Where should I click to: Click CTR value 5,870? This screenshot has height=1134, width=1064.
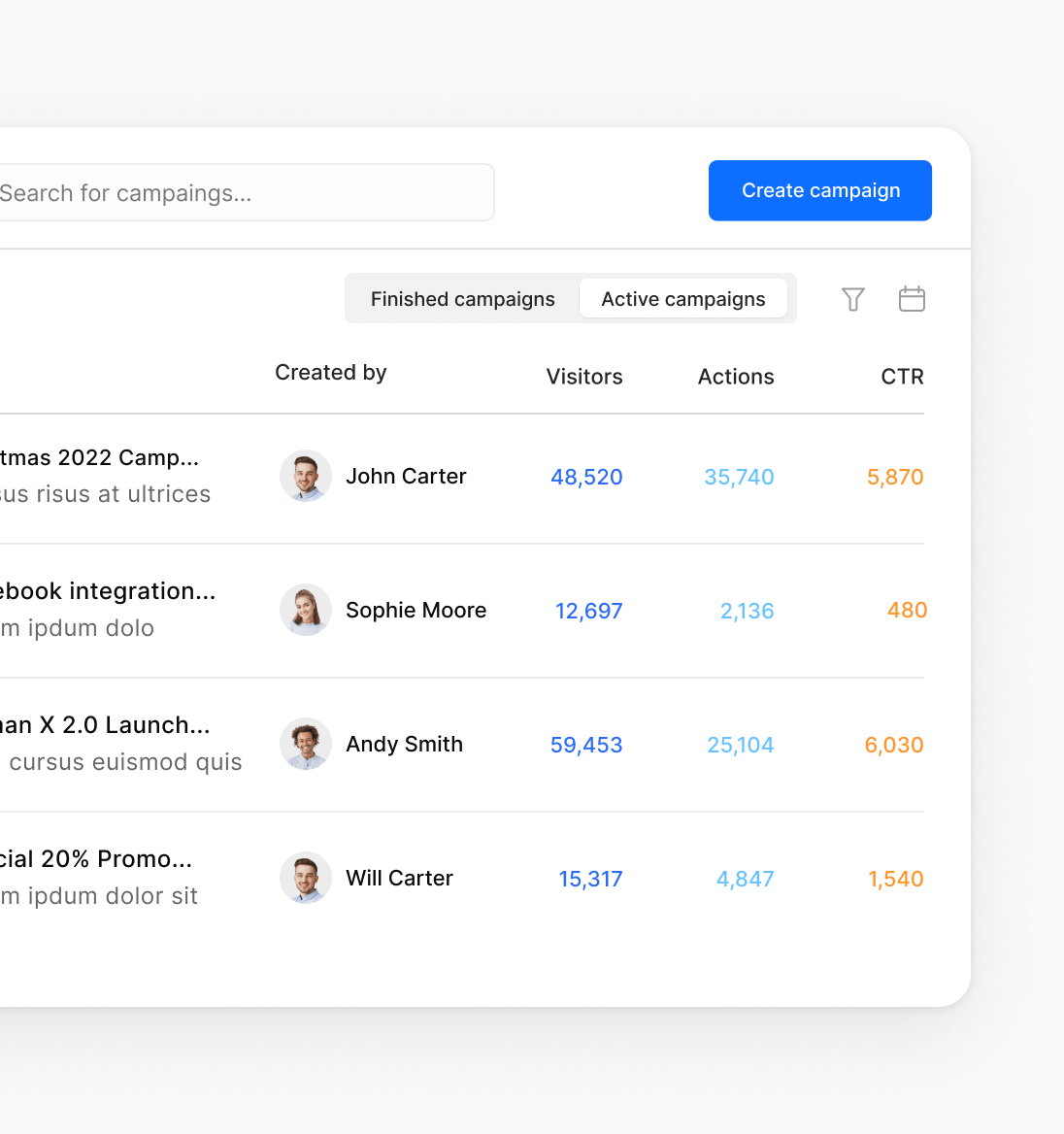(x=895, y=477)
